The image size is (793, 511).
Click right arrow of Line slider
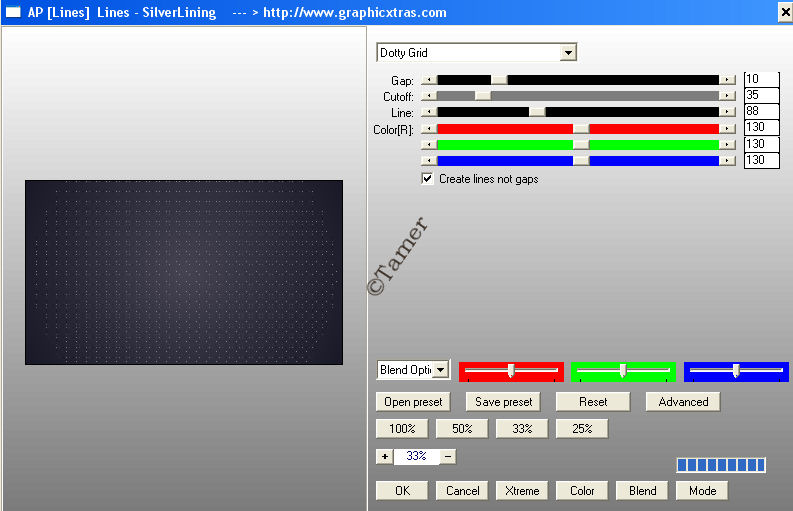pyautogui.click(x=727, y=112)
